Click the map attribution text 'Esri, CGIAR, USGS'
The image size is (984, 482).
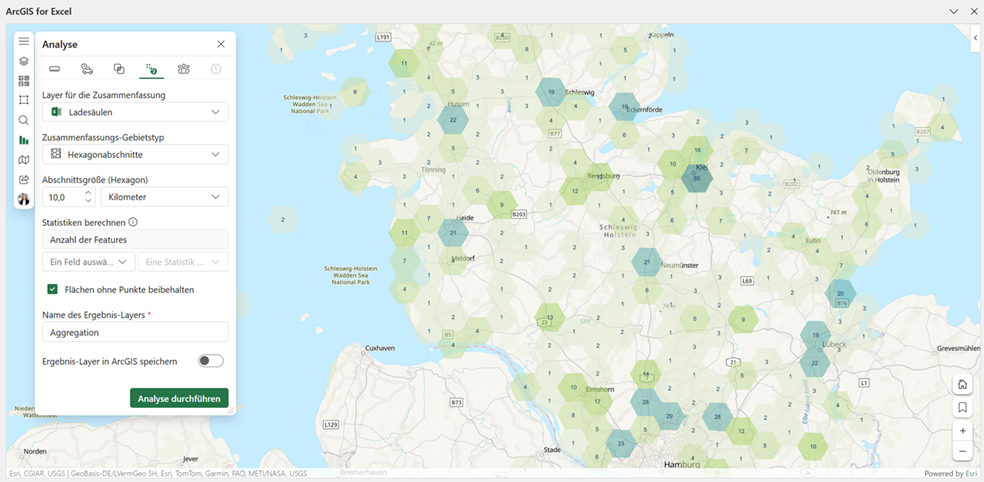click(x=37, y=473)
